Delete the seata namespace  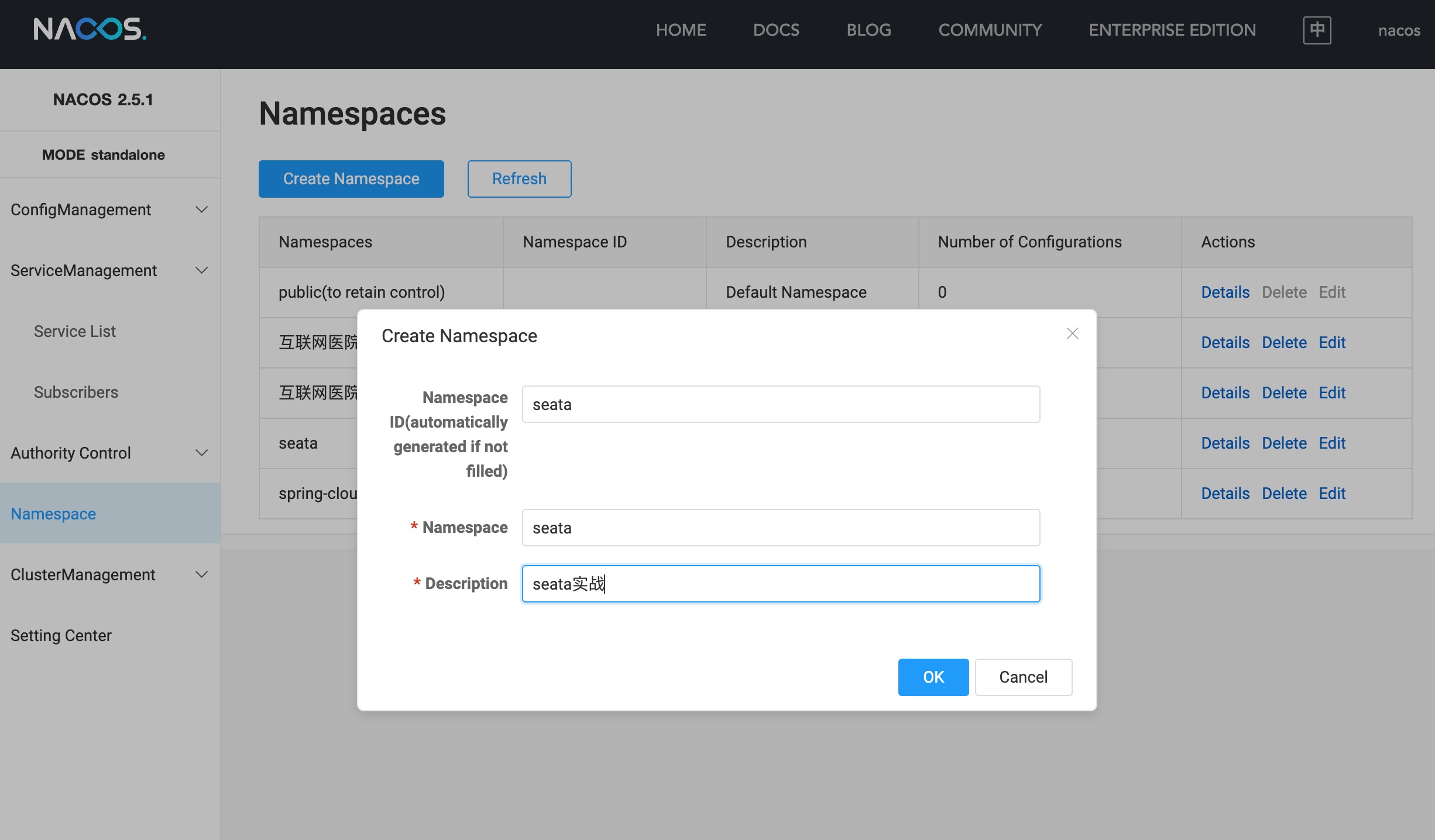coord(1284,443)
